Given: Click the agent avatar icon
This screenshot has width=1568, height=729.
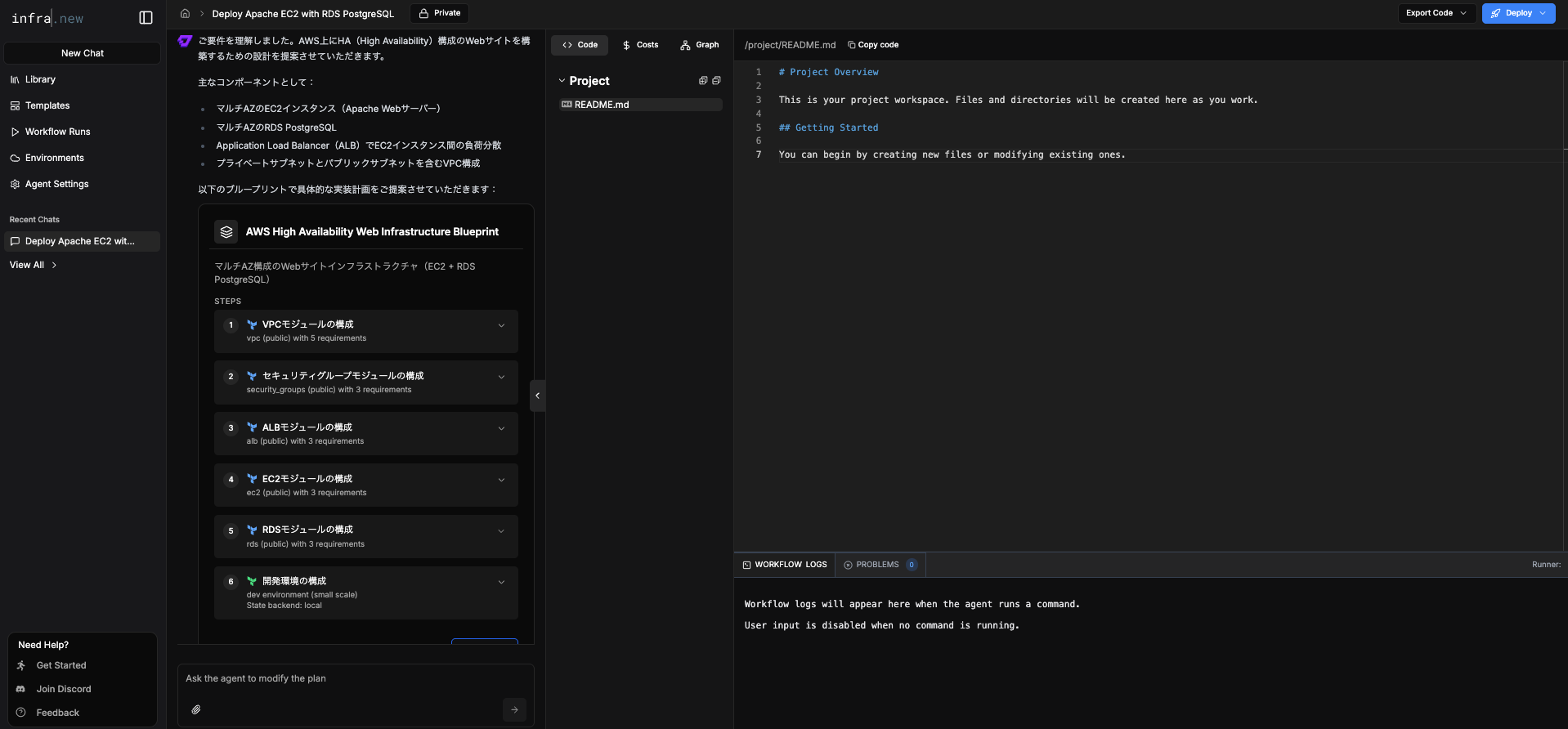Looking at the screenshot, I should tap(186, 41).
